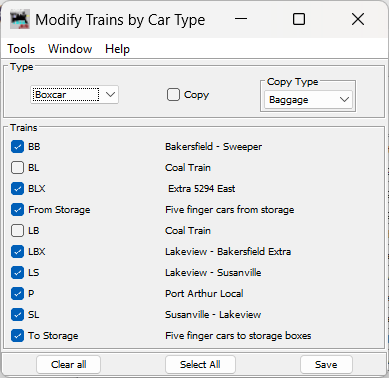The height and width of the screenshot is (378, 389).
Task: Open the Window menu
Action: pos(70,49)
